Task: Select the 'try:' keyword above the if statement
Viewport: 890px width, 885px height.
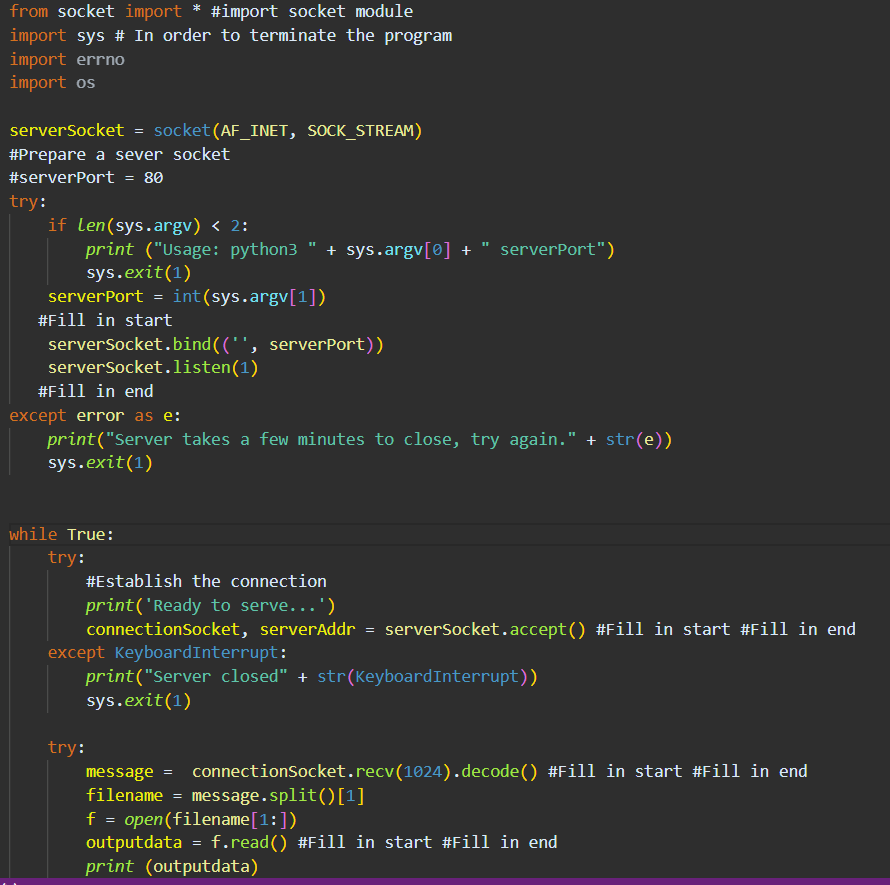Action: 22,201
